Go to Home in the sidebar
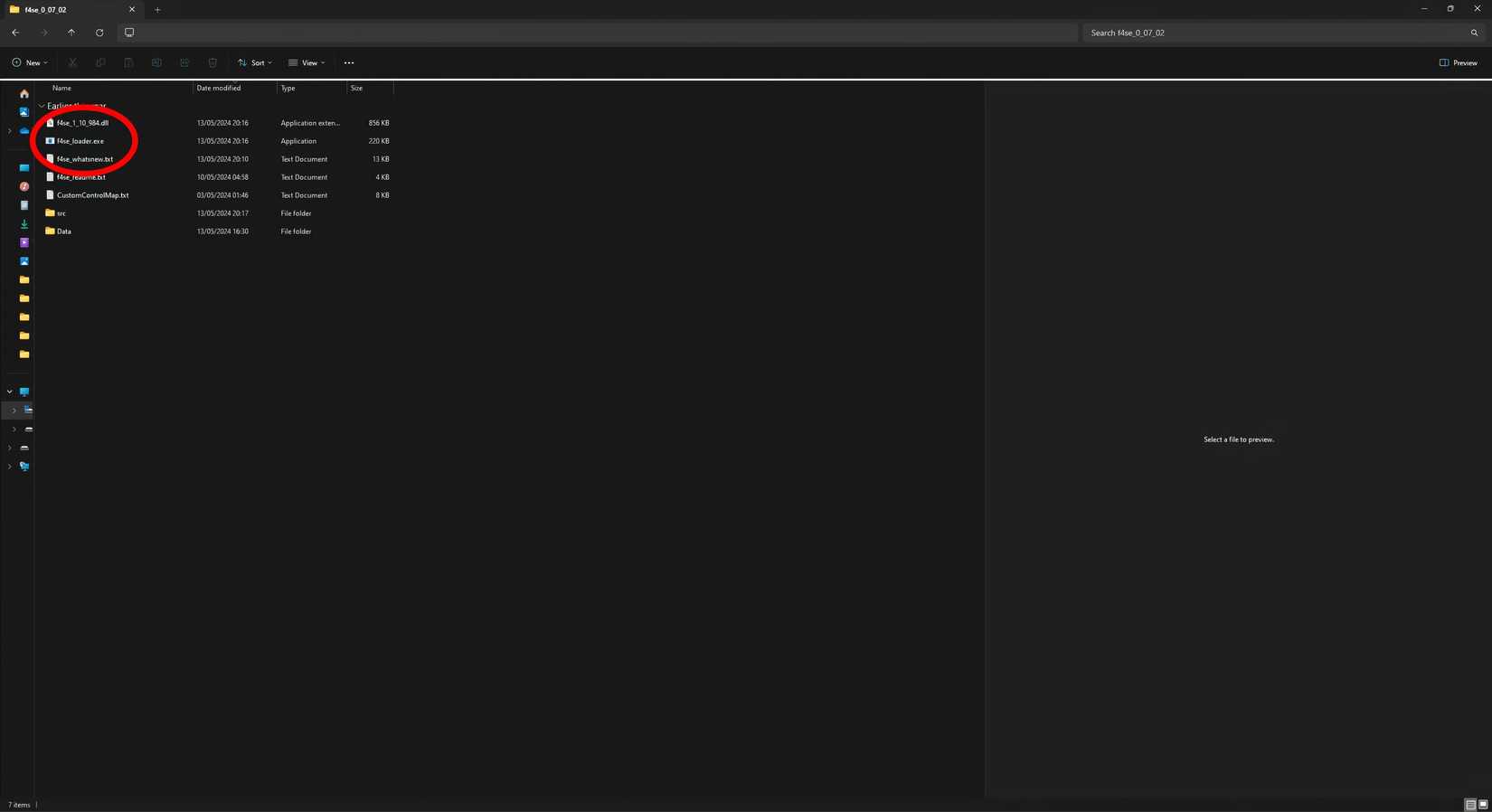This screenshot has height=812, width=1492. tap(24, 94)
